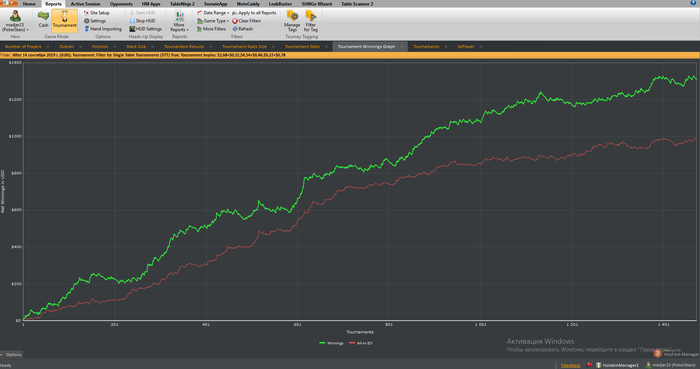Screen dimensions: 700x369
Task: Open the SitNGo Wizard tab
Action: coord(317,4)
